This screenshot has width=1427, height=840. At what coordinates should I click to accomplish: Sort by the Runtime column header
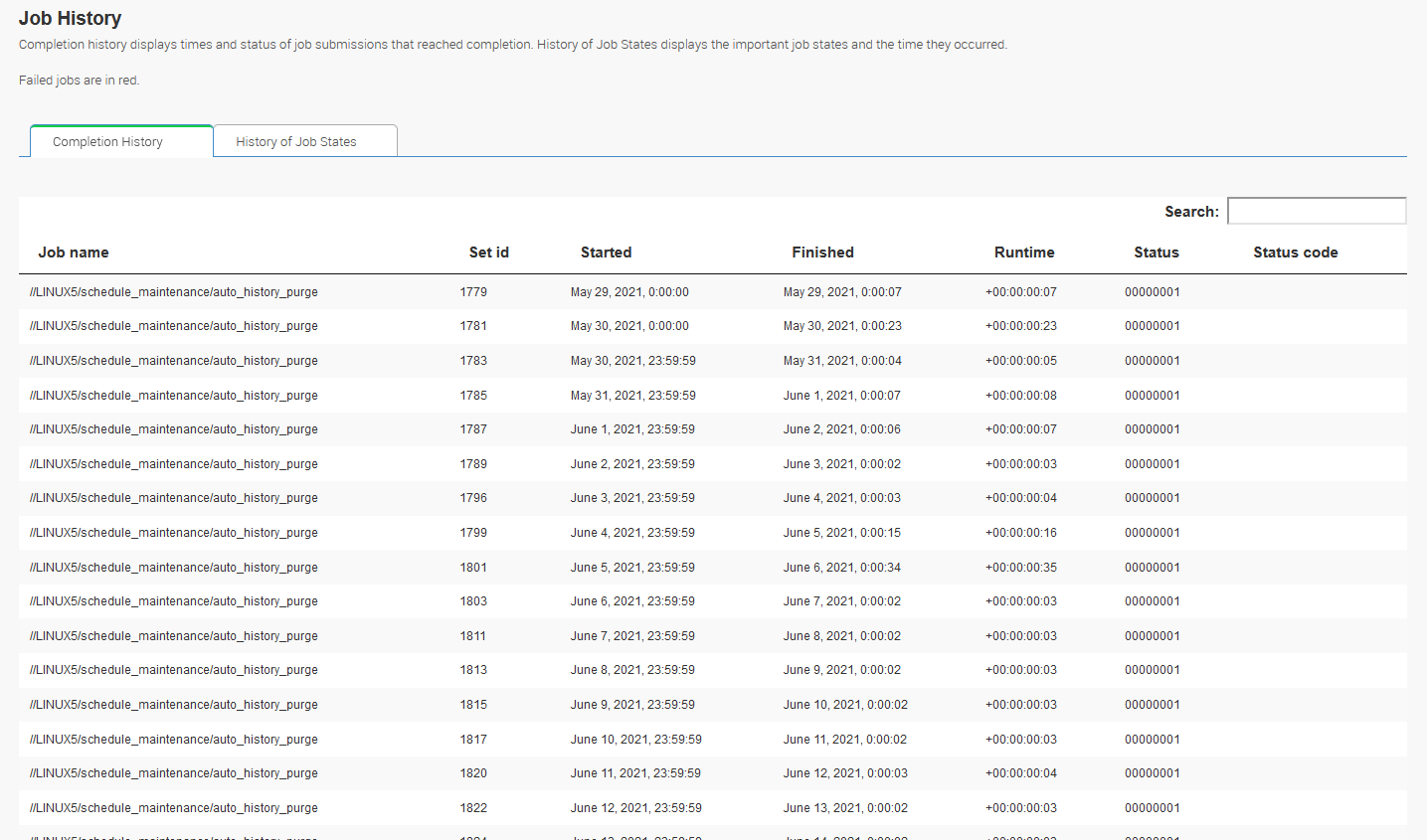pyautogui.click(x=1023, y=252)
